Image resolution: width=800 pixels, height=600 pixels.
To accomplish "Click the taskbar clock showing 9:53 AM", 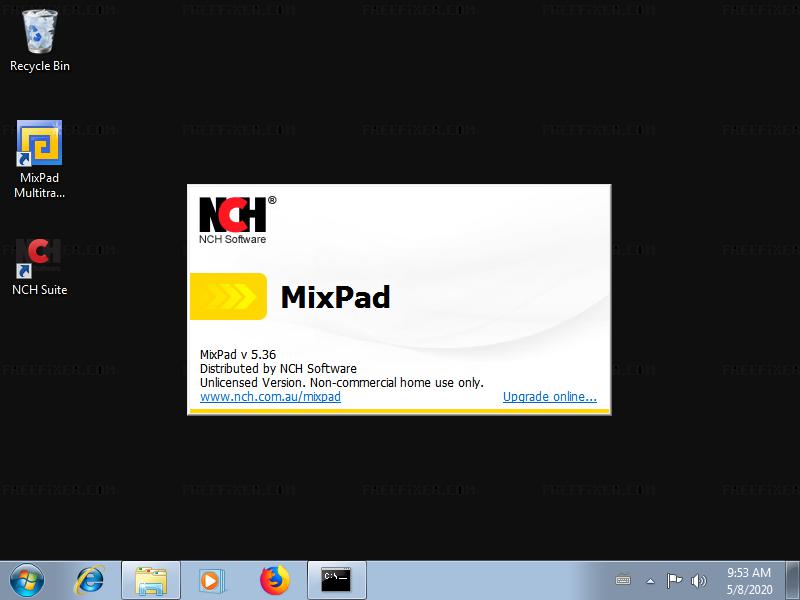I will pyautogui.click(x=749, y=581).
